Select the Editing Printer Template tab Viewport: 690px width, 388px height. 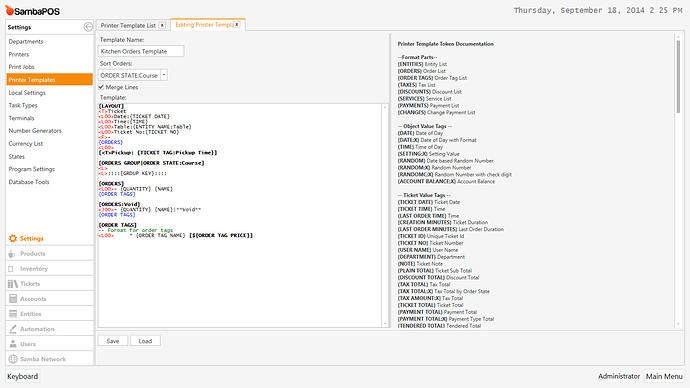(x=204, y=25)
